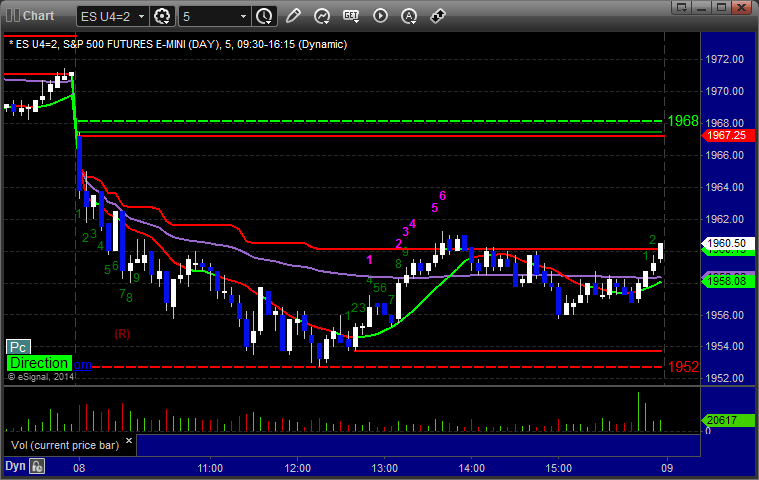
Task: Click the Chart window title menu
Action: 30,16
